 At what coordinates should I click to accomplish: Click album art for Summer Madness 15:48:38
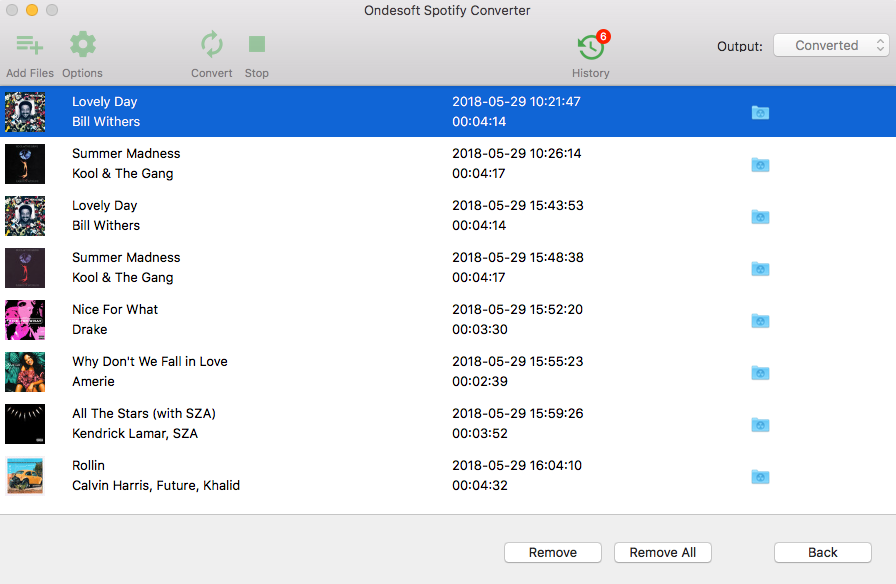[x=25, y=268]
